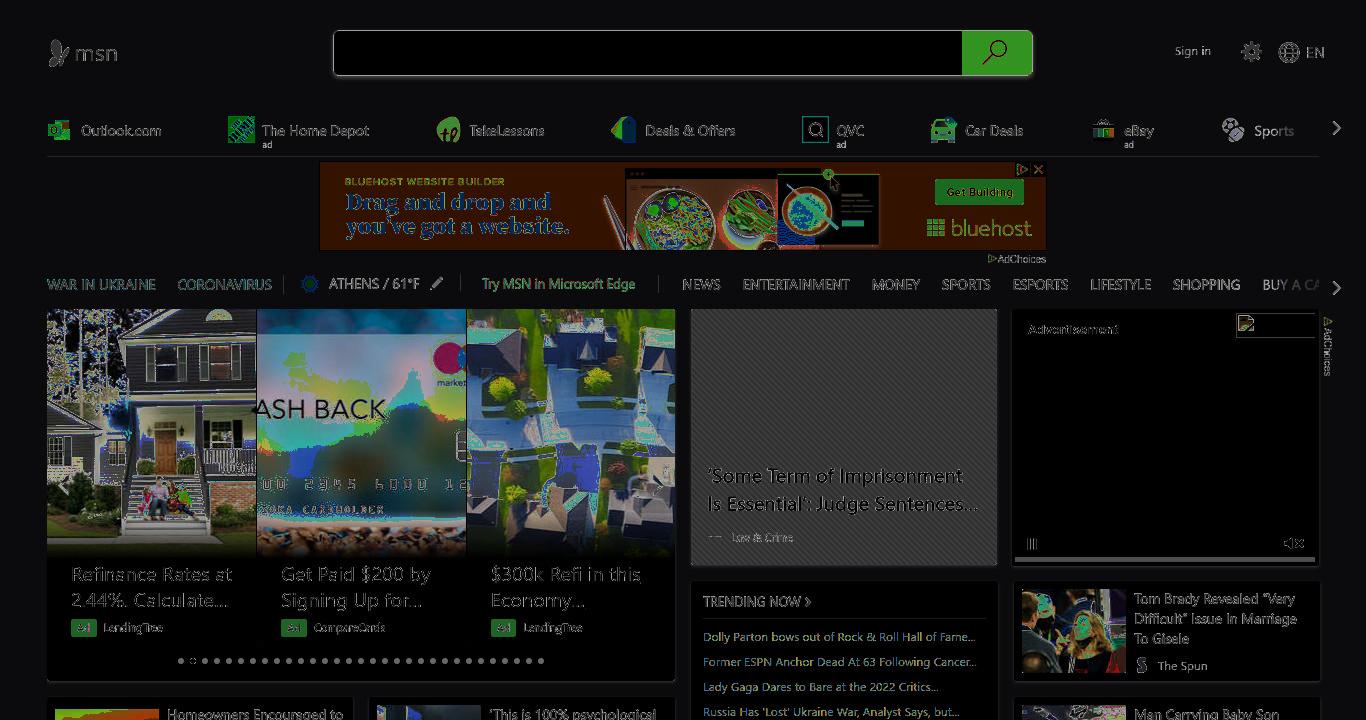Click the ad video progress bar
The width and height of the screenshot is (1366, 720).
(x=1165, y=559)
